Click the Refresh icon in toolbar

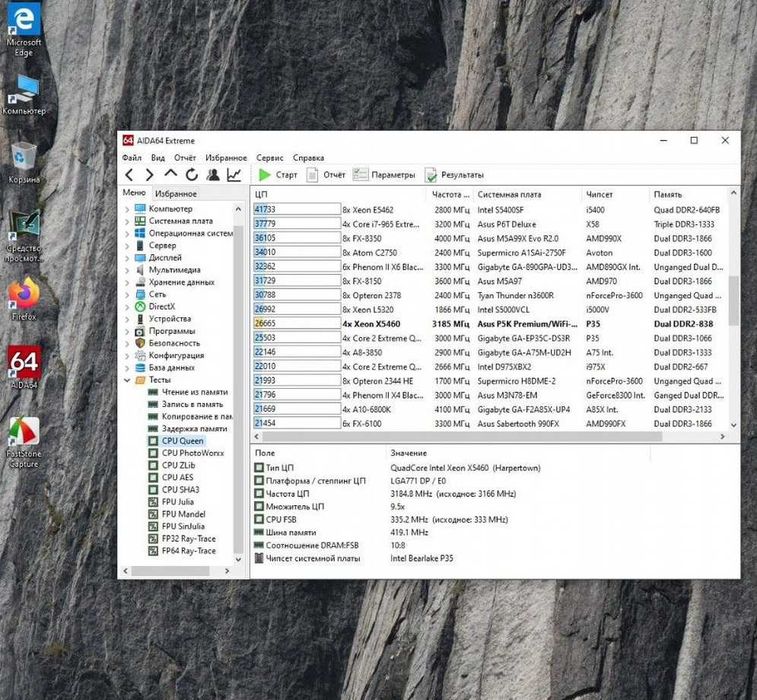[192, 175]
